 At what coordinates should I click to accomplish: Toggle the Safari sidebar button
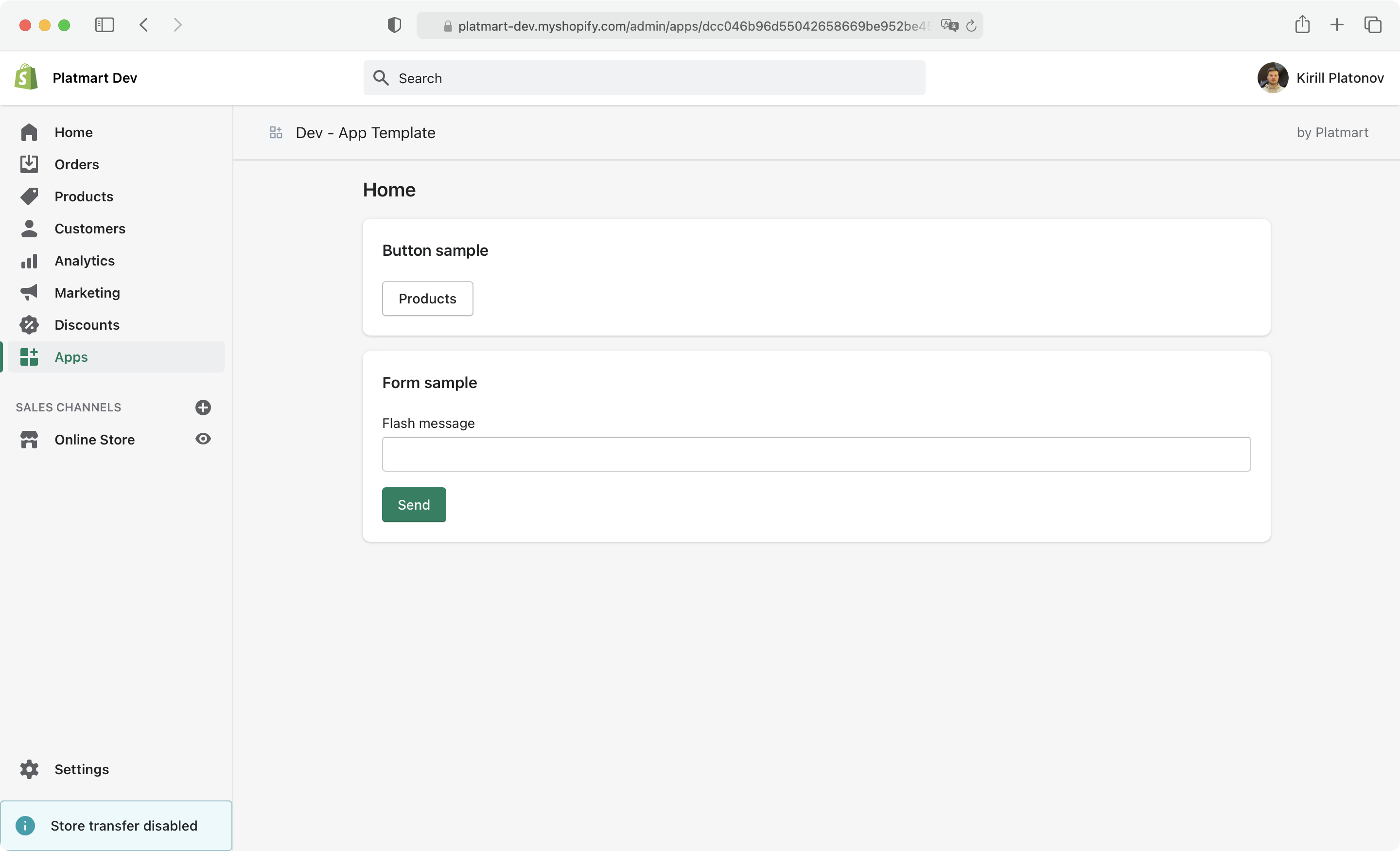coord(105,25)
